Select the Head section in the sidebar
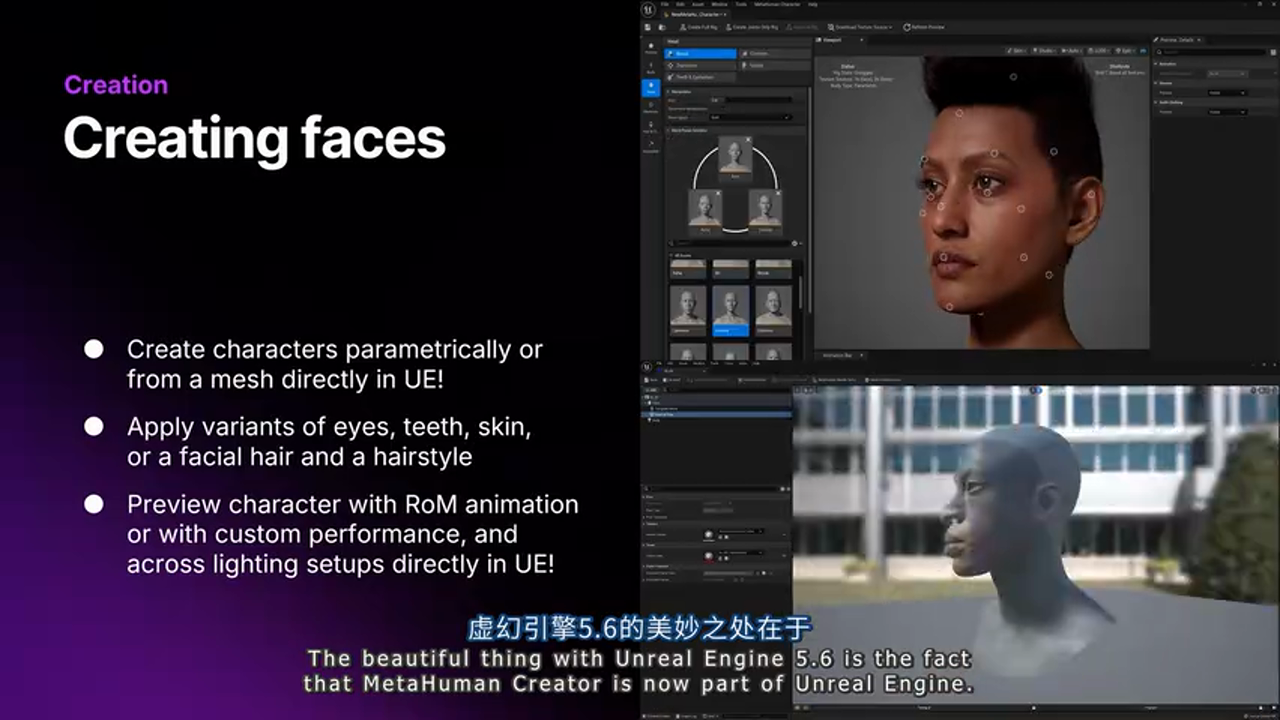 click(651, 88)
